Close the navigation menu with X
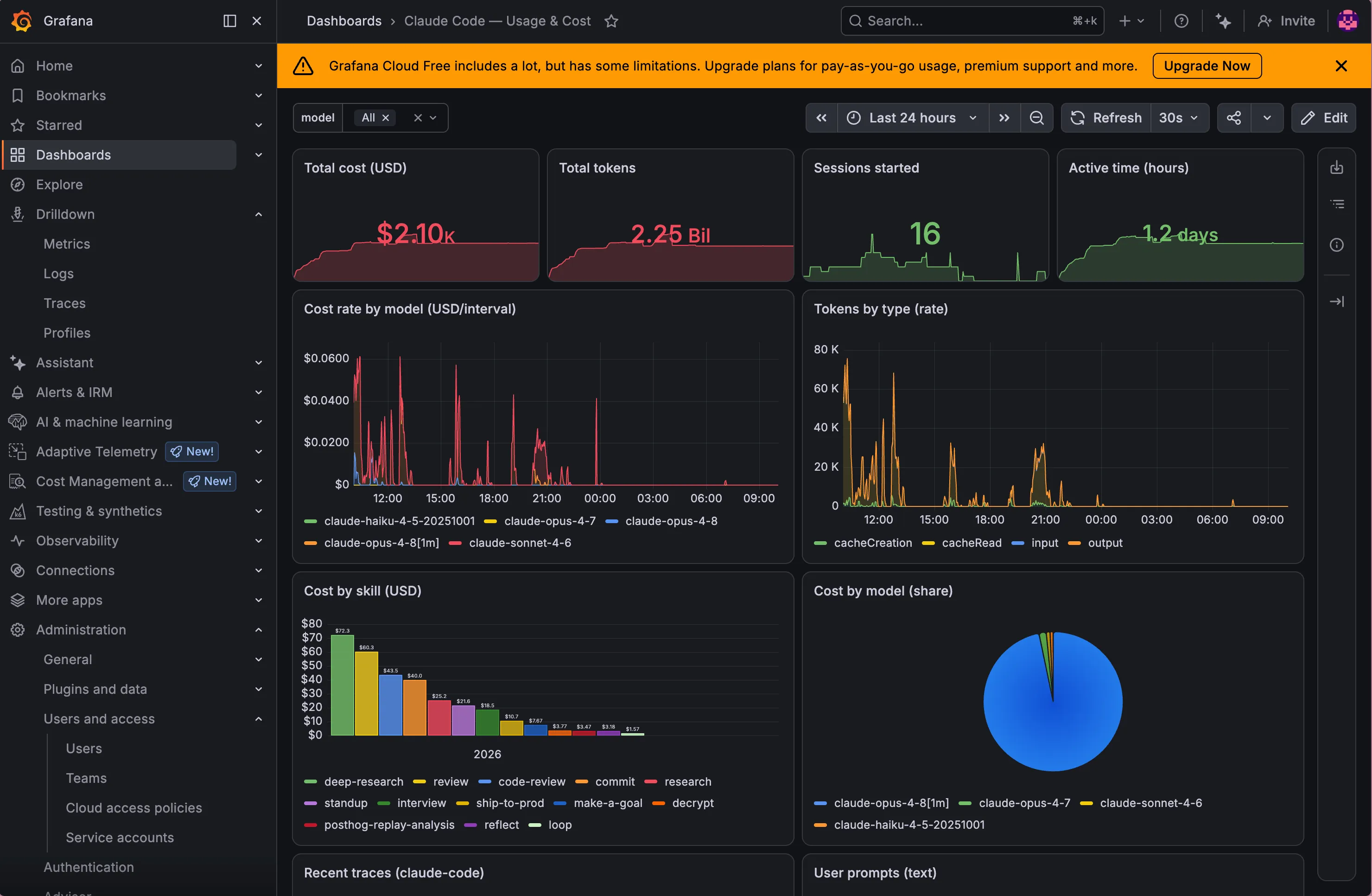The image size is (1372, 896). coord(256,21)
